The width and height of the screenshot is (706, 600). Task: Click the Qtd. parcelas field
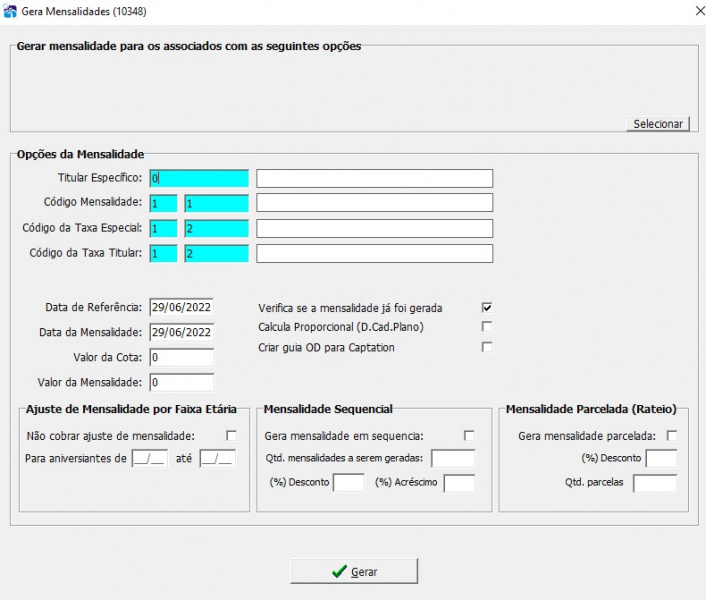655,483
